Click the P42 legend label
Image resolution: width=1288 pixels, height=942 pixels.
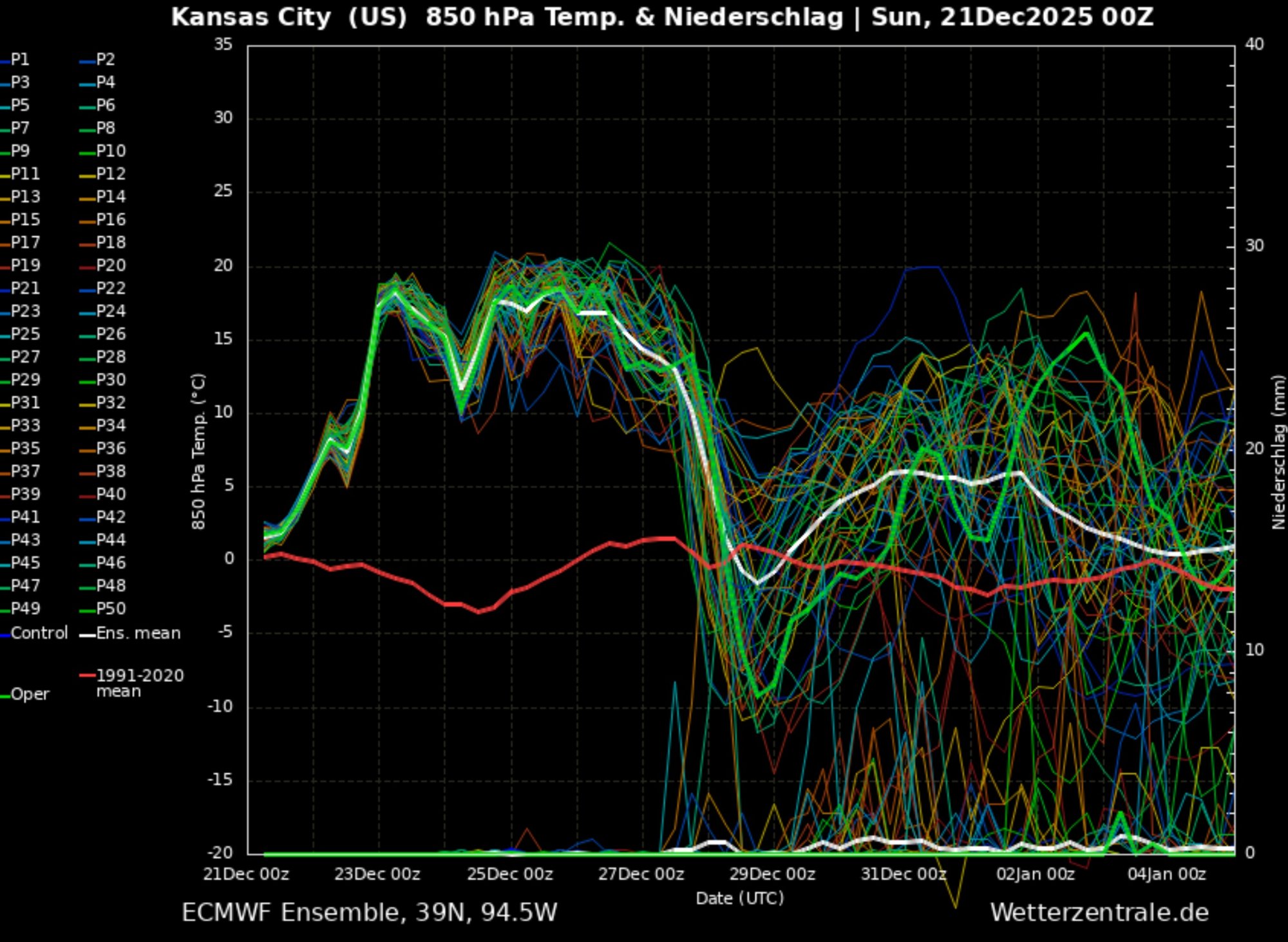pyautogui.click(x=110, y=518)
